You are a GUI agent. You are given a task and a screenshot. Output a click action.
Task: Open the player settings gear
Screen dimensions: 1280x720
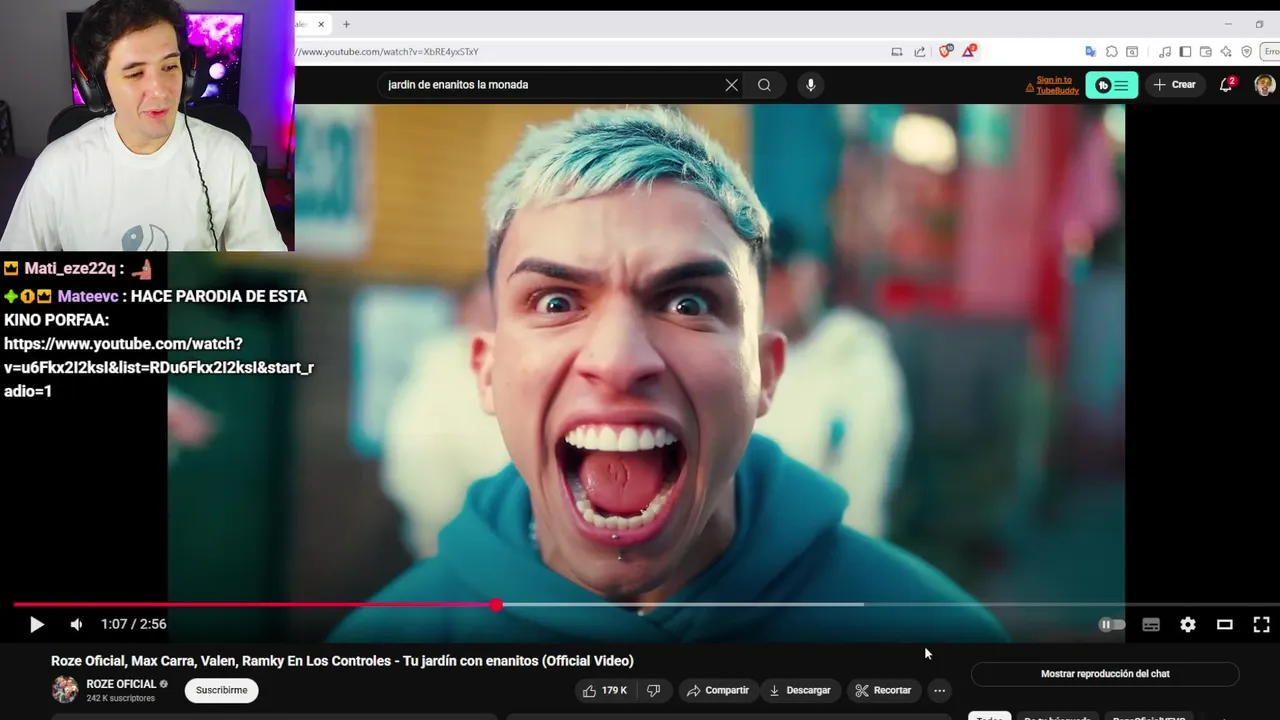click(1188, 624)
